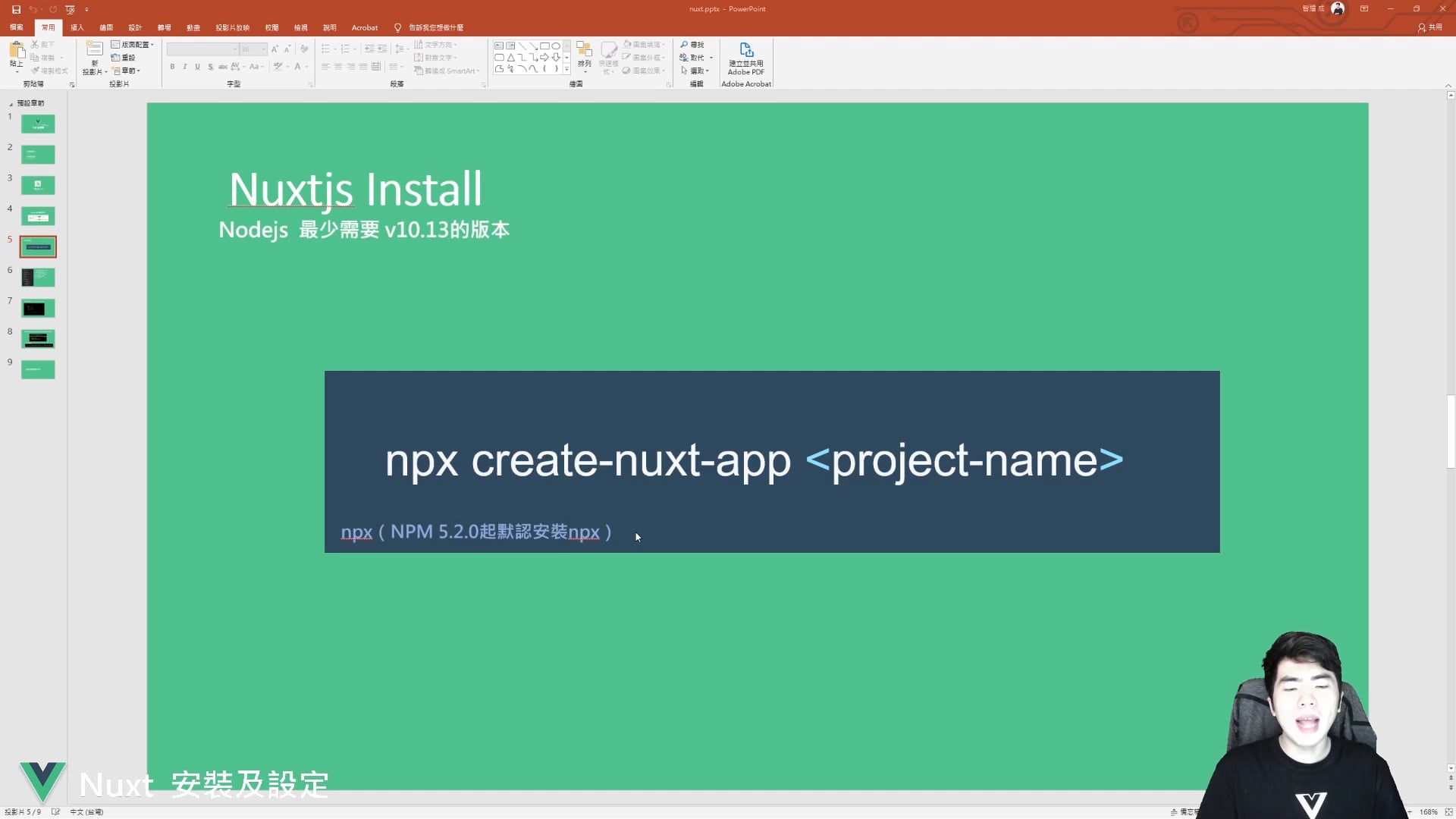Click Create and Share Adobe PDF icon
1456x819 pixels.
(746, 51)
